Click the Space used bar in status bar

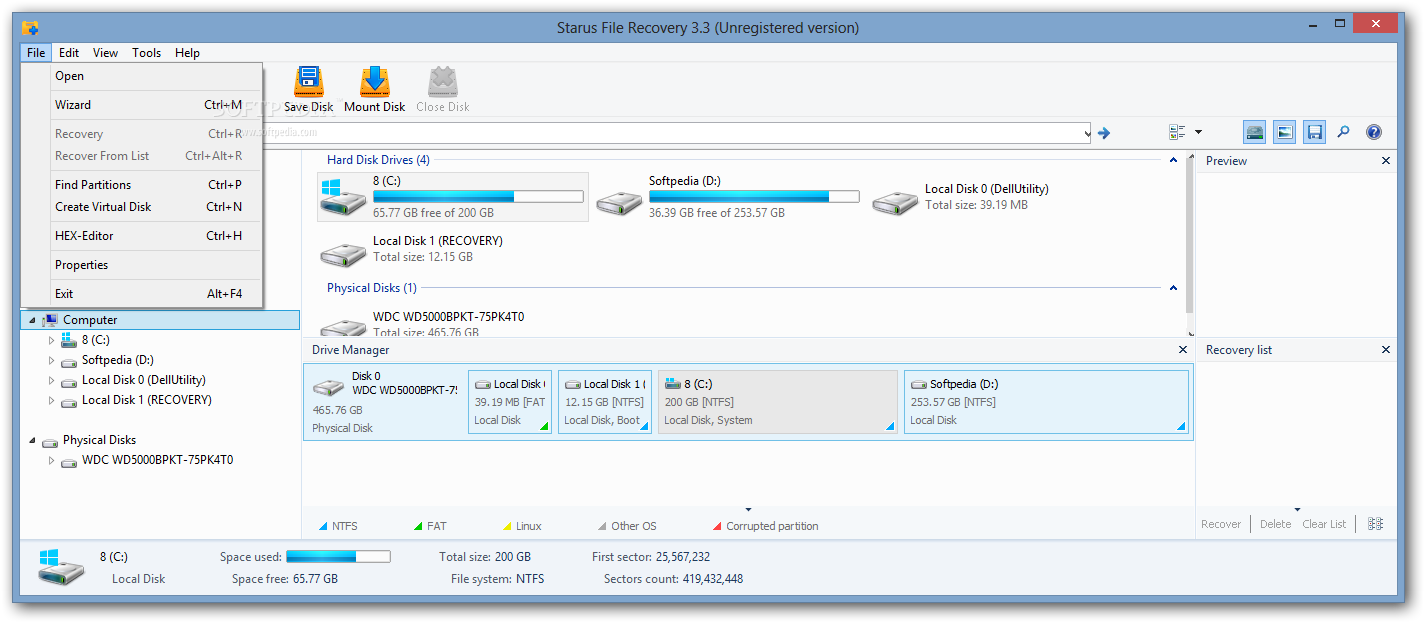coord(338,557)
